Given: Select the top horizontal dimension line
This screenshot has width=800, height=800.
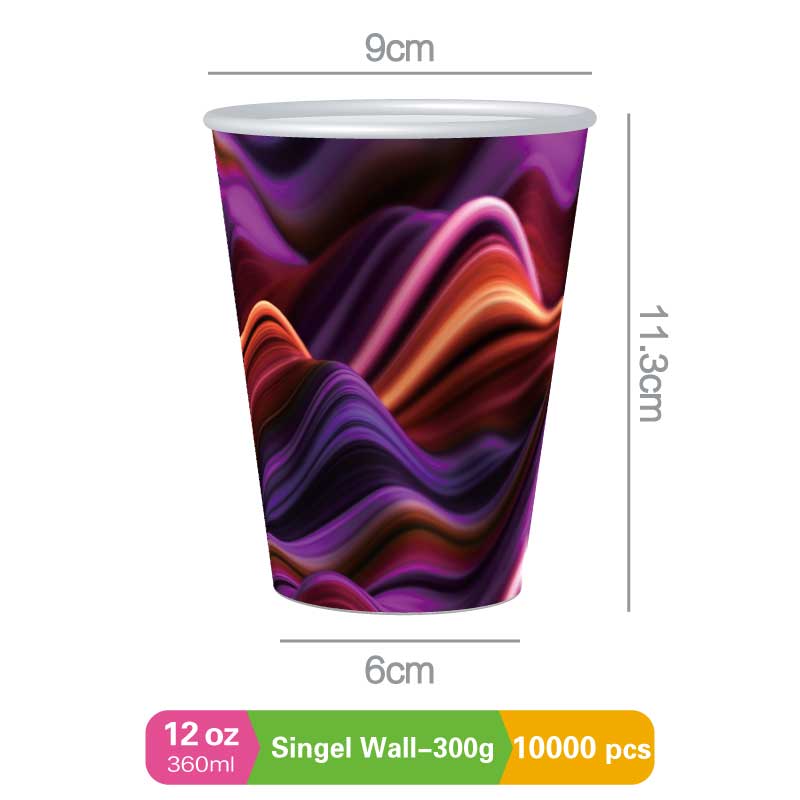Looking at the screenshot, I should pyautogui.click(x=399, y=73).
